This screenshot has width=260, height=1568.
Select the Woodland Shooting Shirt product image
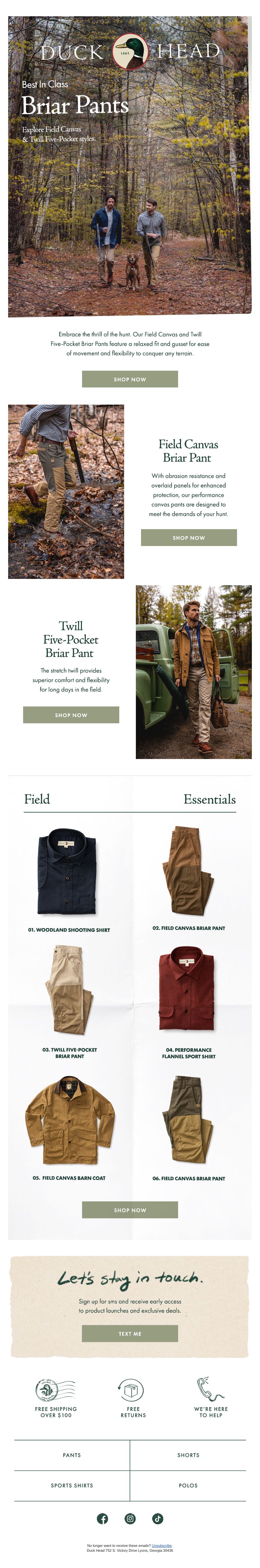click(67, 871)
